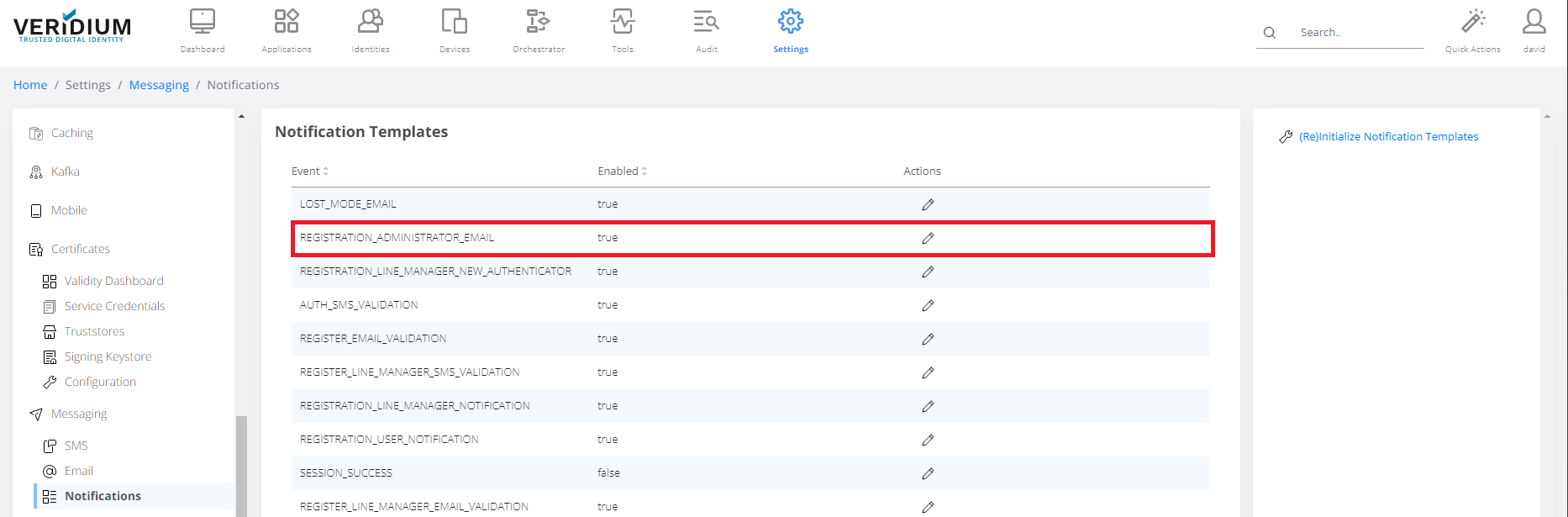
Task: Open the david user profile icon
Action: (x=1534, y=22)
